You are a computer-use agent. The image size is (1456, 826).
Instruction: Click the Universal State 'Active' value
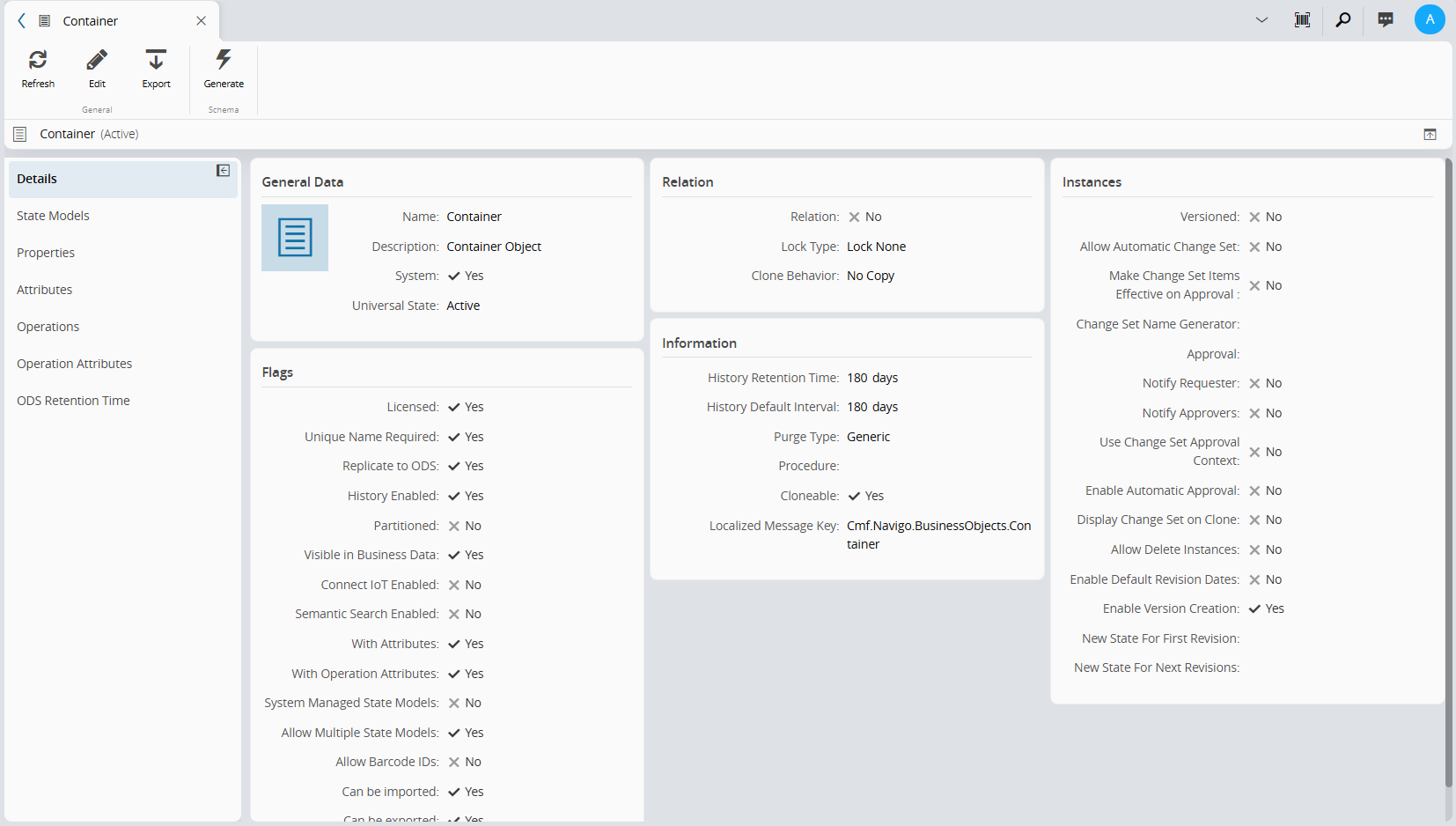tap(463, 306)
